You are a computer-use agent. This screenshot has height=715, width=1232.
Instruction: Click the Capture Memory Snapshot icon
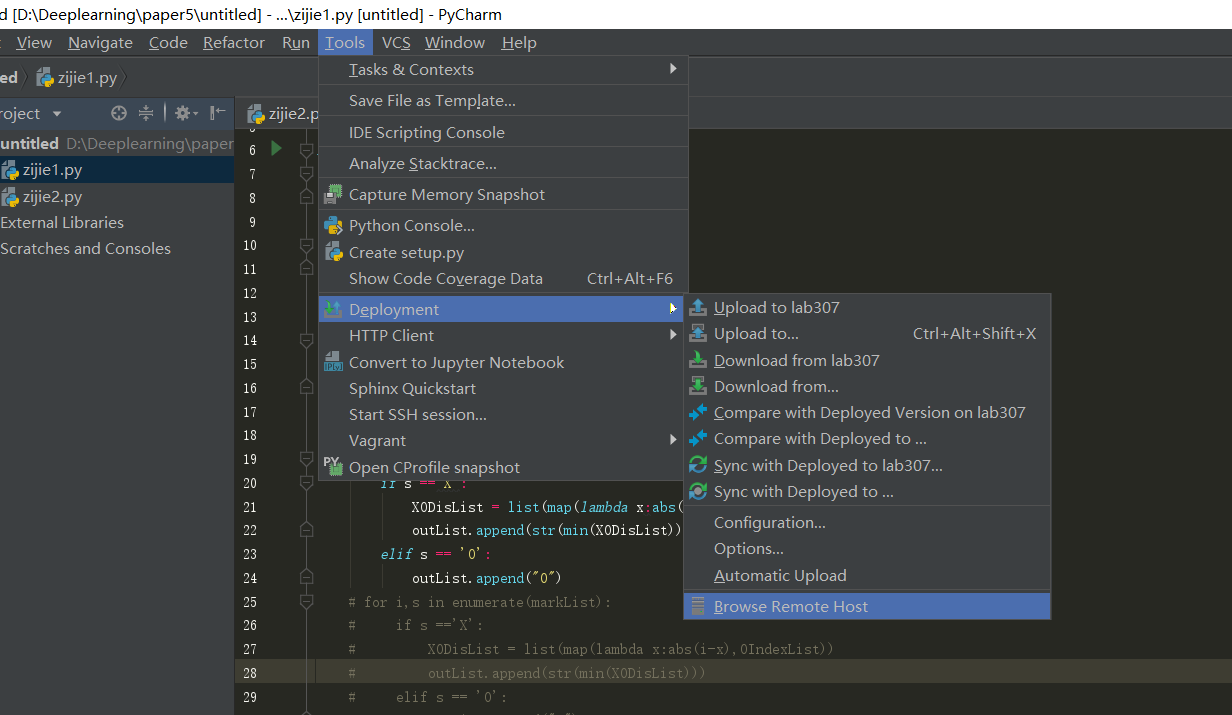click(x=333, y=194)
